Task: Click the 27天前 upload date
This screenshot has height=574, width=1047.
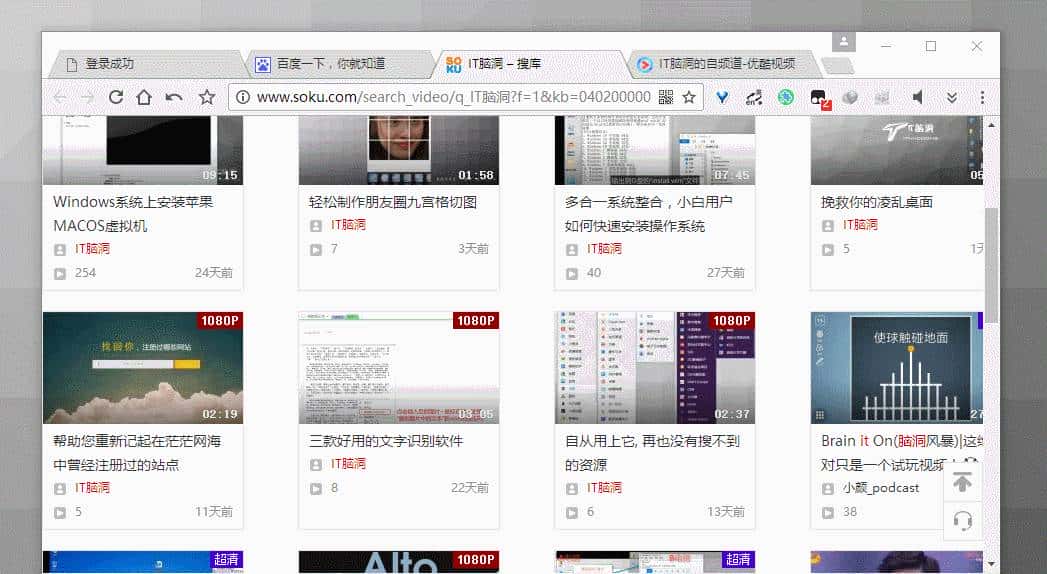Action: point(726,273)
